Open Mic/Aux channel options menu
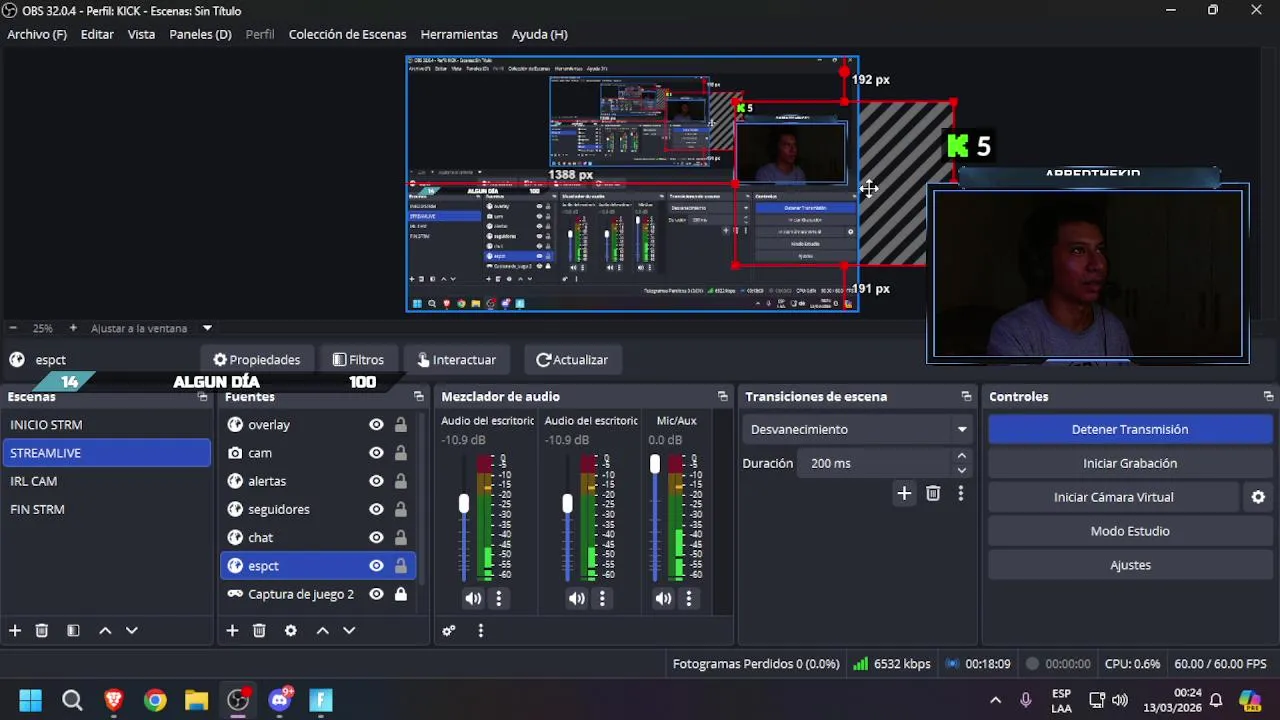The height and width of the screenshot is (720, 1280). coord(688,598)
